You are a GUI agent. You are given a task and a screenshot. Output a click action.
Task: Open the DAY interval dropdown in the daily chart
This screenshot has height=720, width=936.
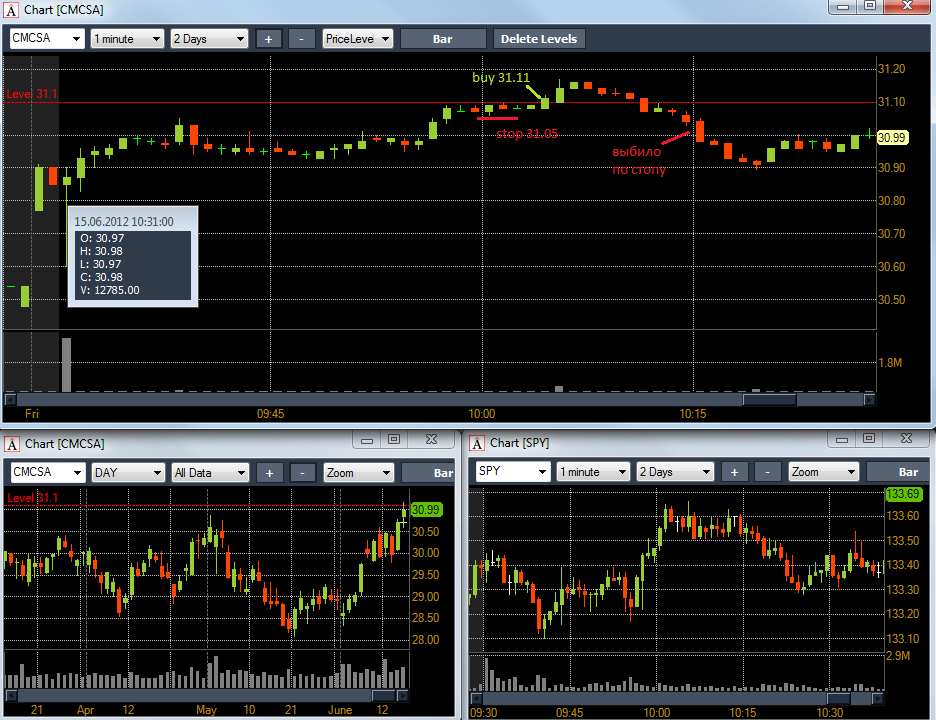128,473
